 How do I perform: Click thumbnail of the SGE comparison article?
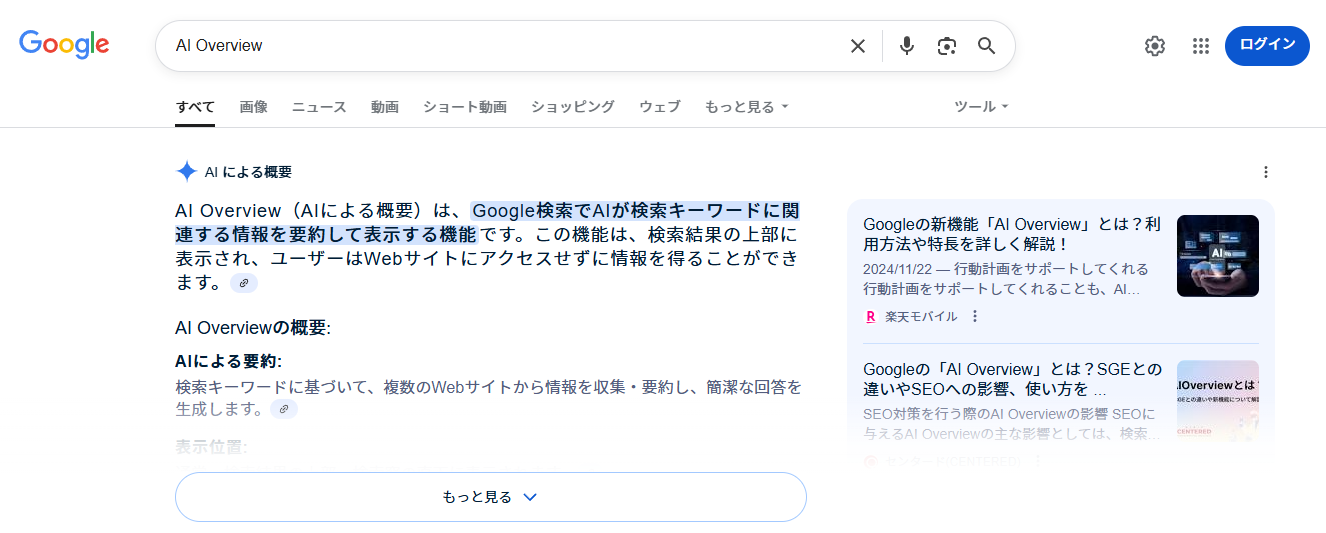pos(1218,400)
